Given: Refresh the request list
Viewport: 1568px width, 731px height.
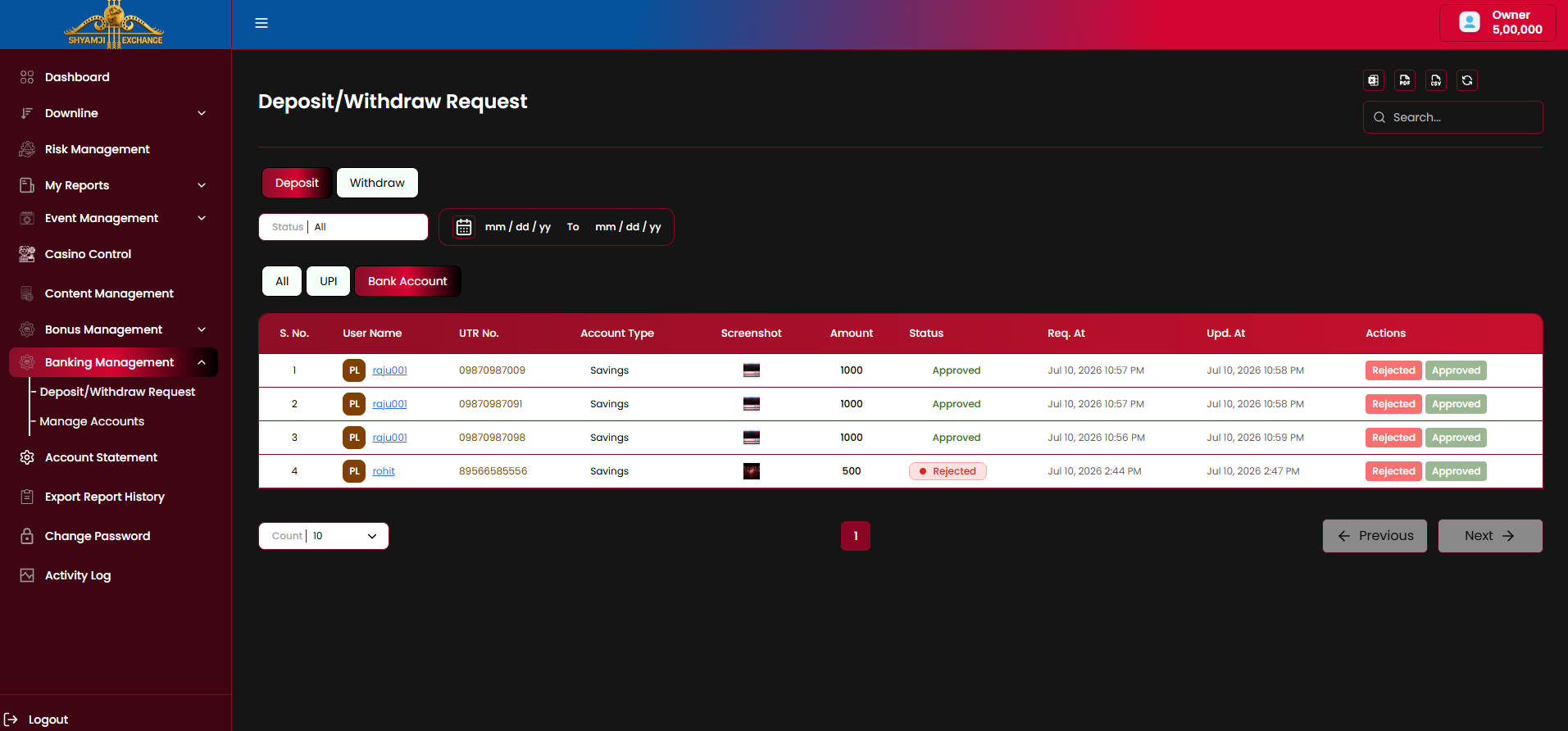Looking at the screenshot, I should tap(1467, 80).
